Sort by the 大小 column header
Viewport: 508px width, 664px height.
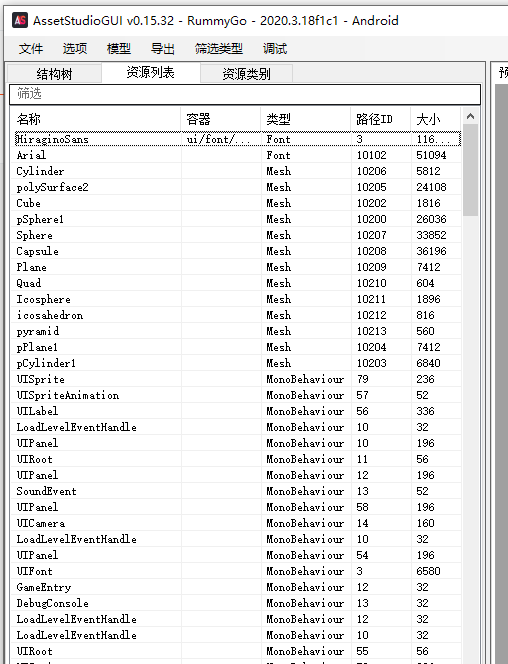pos(435,119)
